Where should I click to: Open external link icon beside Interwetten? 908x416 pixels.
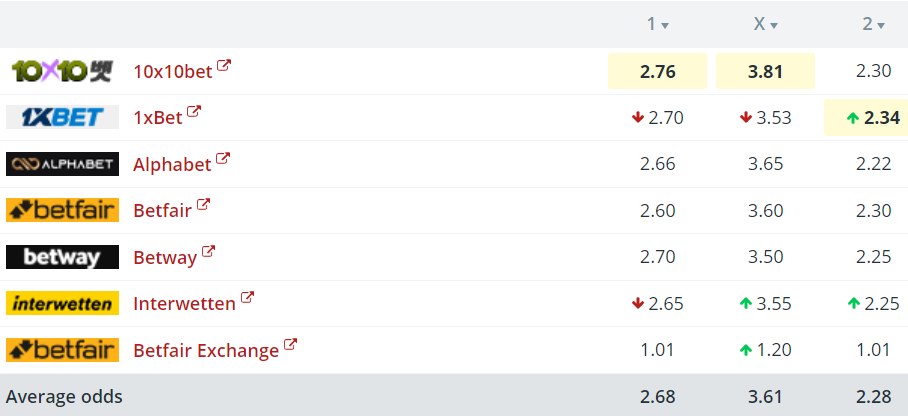click(x=247, y=298)
